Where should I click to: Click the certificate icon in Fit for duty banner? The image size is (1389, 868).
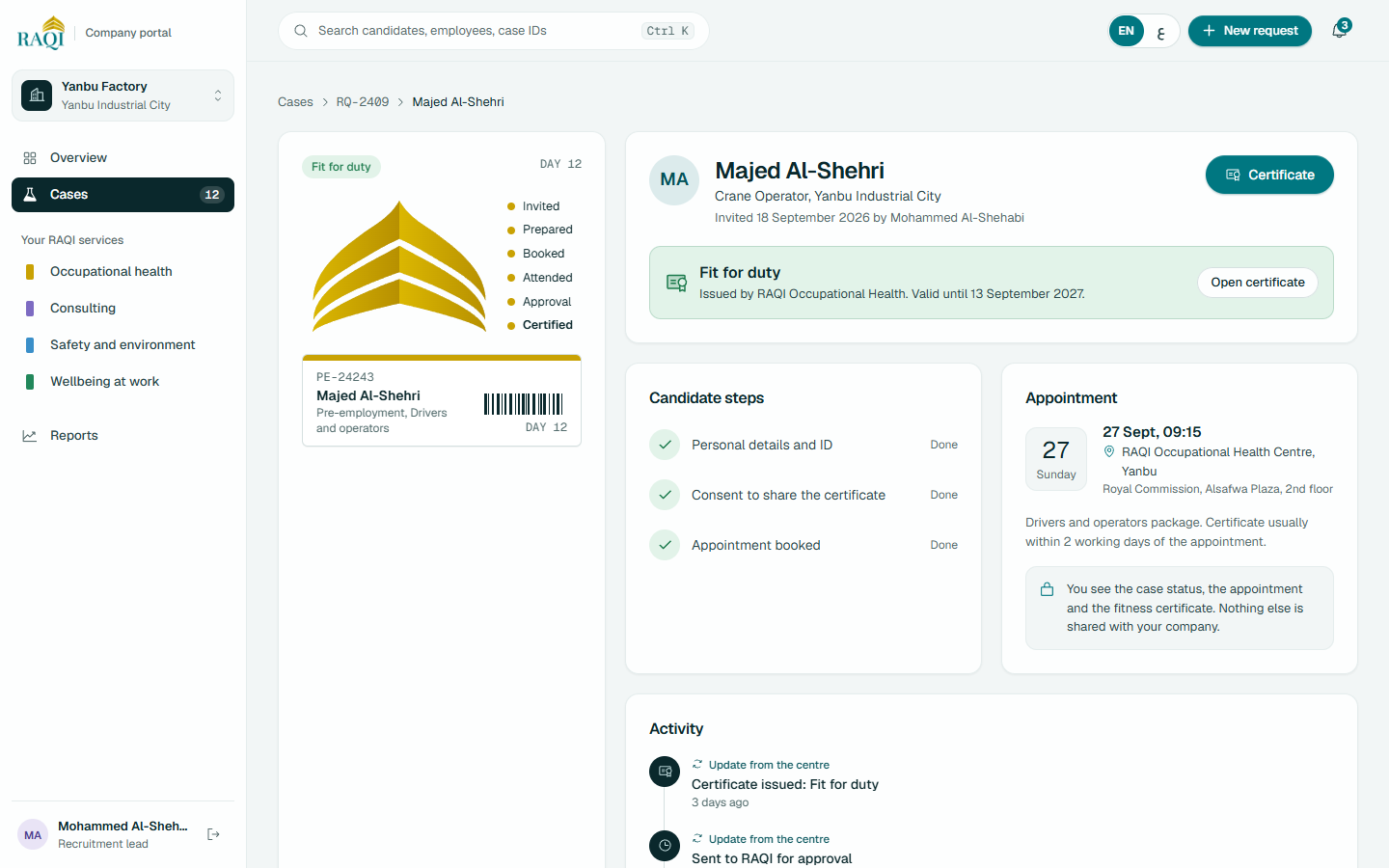676,283
